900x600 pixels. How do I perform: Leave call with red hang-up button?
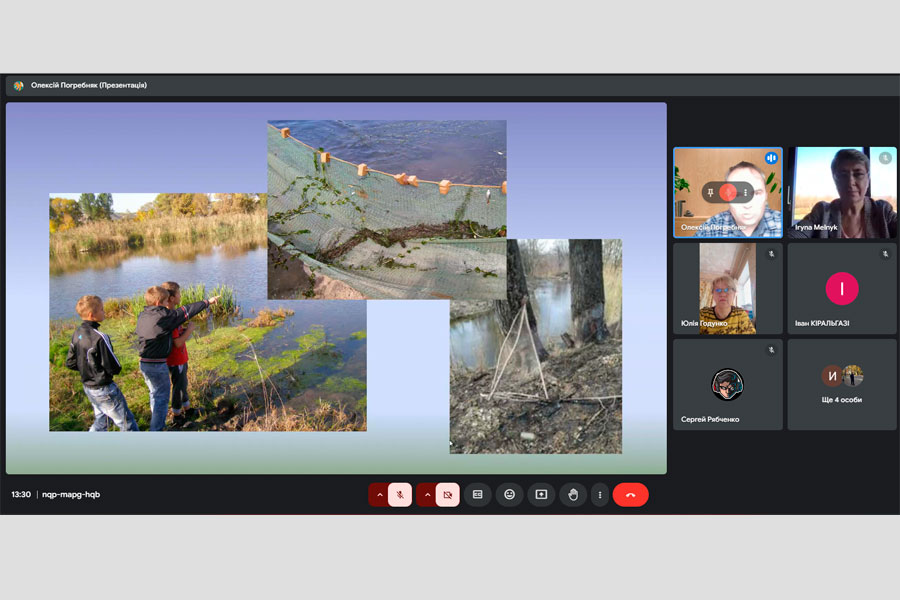click(630, 494)
